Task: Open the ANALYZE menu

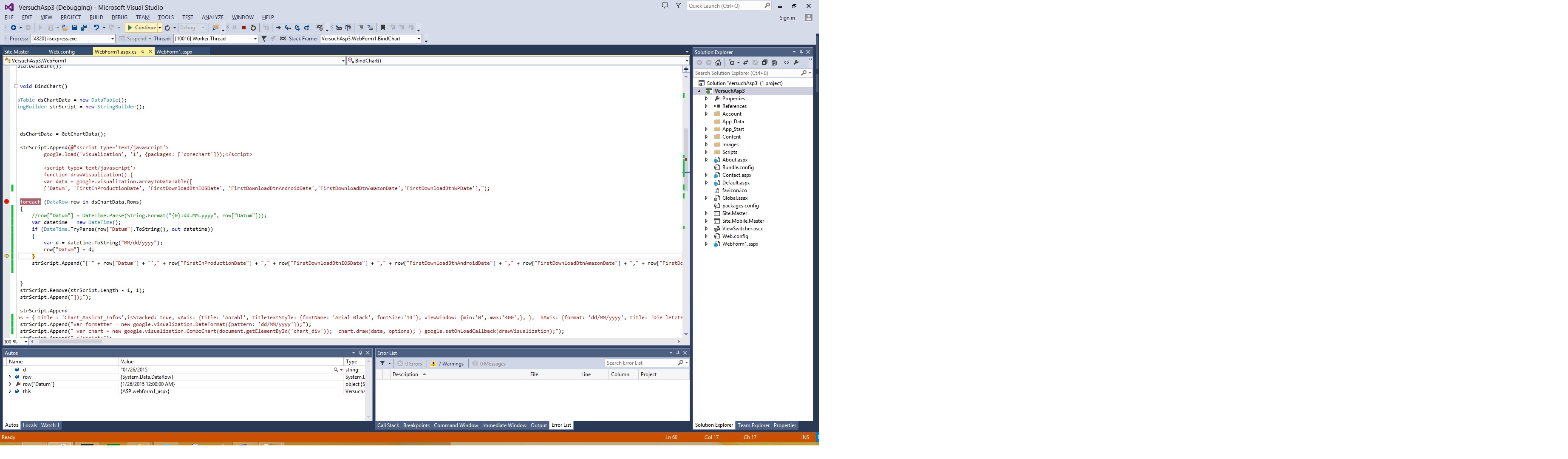Action: [212, 18]
